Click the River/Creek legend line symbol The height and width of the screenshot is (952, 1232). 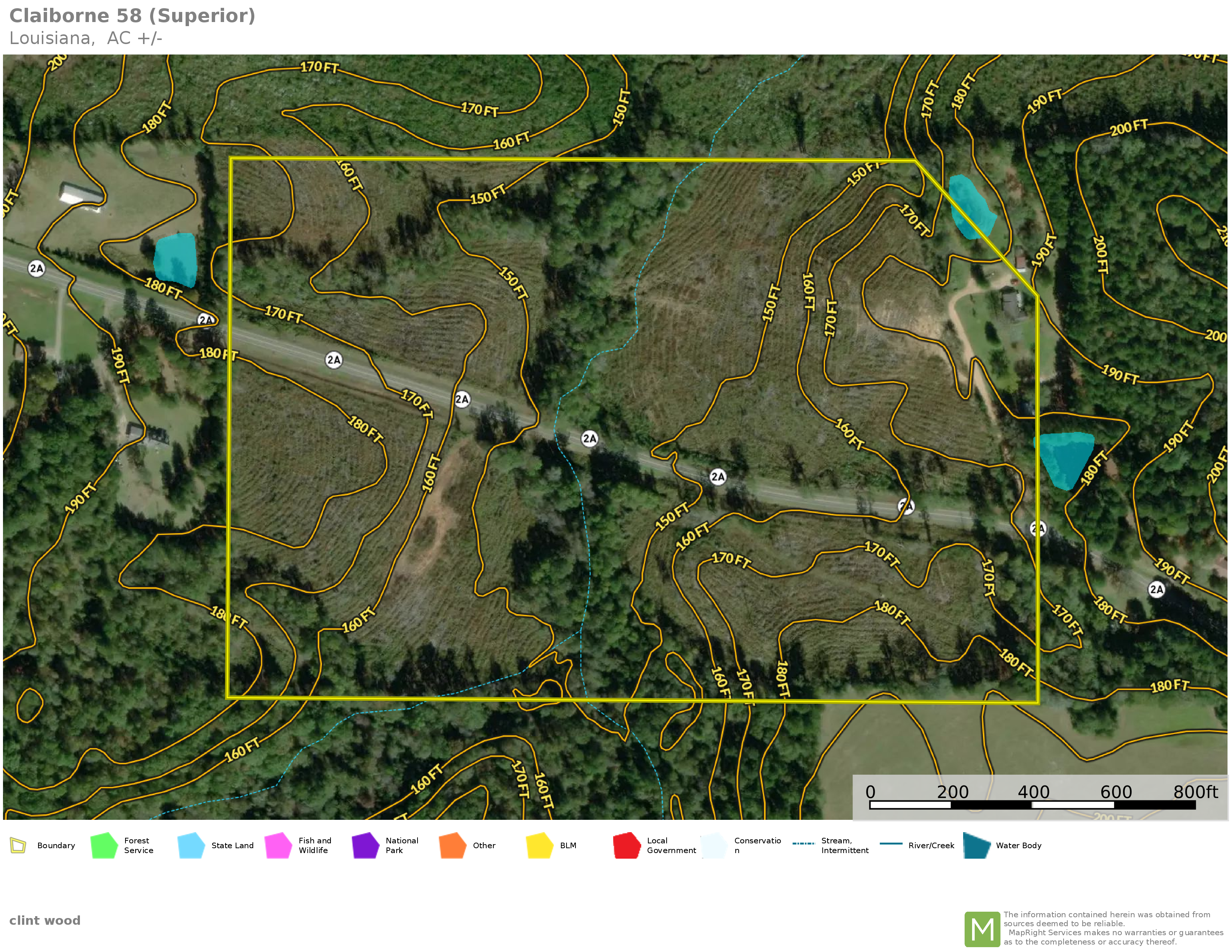point(891,844)
